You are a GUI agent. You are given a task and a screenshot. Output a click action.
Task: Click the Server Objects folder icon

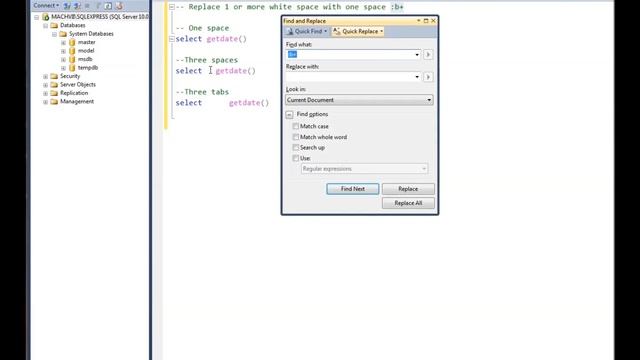tap(54, 84)
